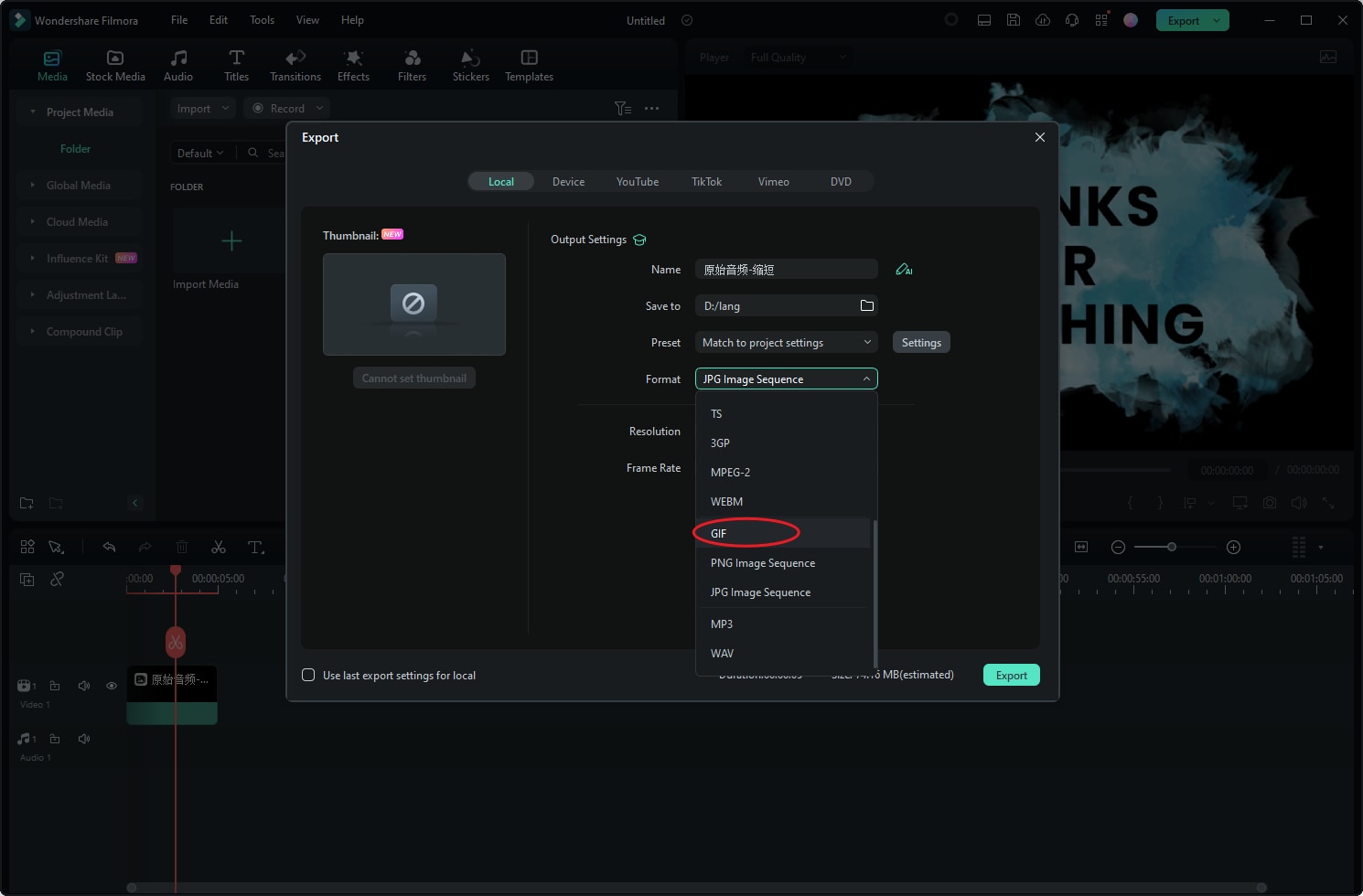Click the zoom-to-fit timeline icon

click(1081, 547)
